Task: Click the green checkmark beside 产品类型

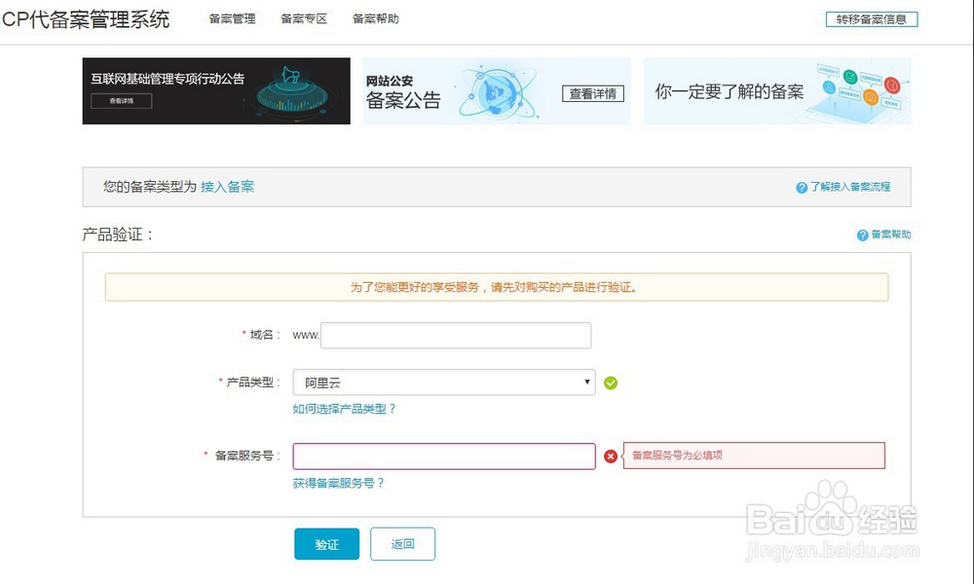Action: tap(611, 383)
